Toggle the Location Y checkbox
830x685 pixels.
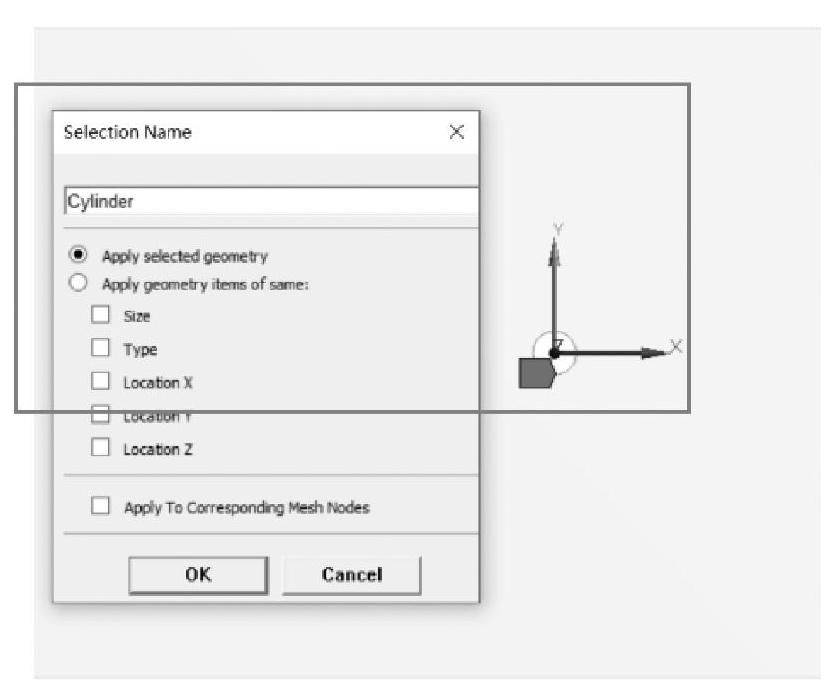click(x=100, y=415)
